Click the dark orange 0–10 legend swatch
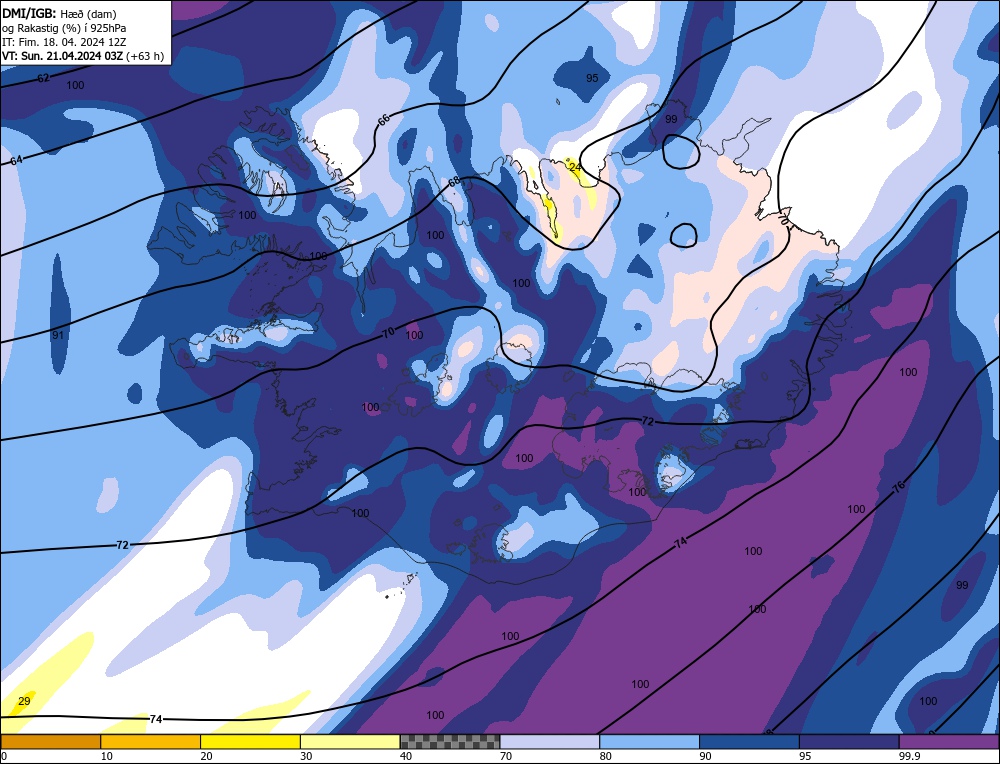This screenshot has width=1000, height=764. point(50,741)
